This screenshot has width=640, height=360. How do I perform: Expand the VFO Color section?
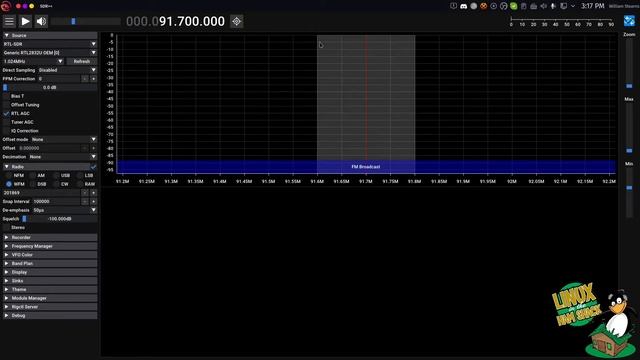point(50,255)
